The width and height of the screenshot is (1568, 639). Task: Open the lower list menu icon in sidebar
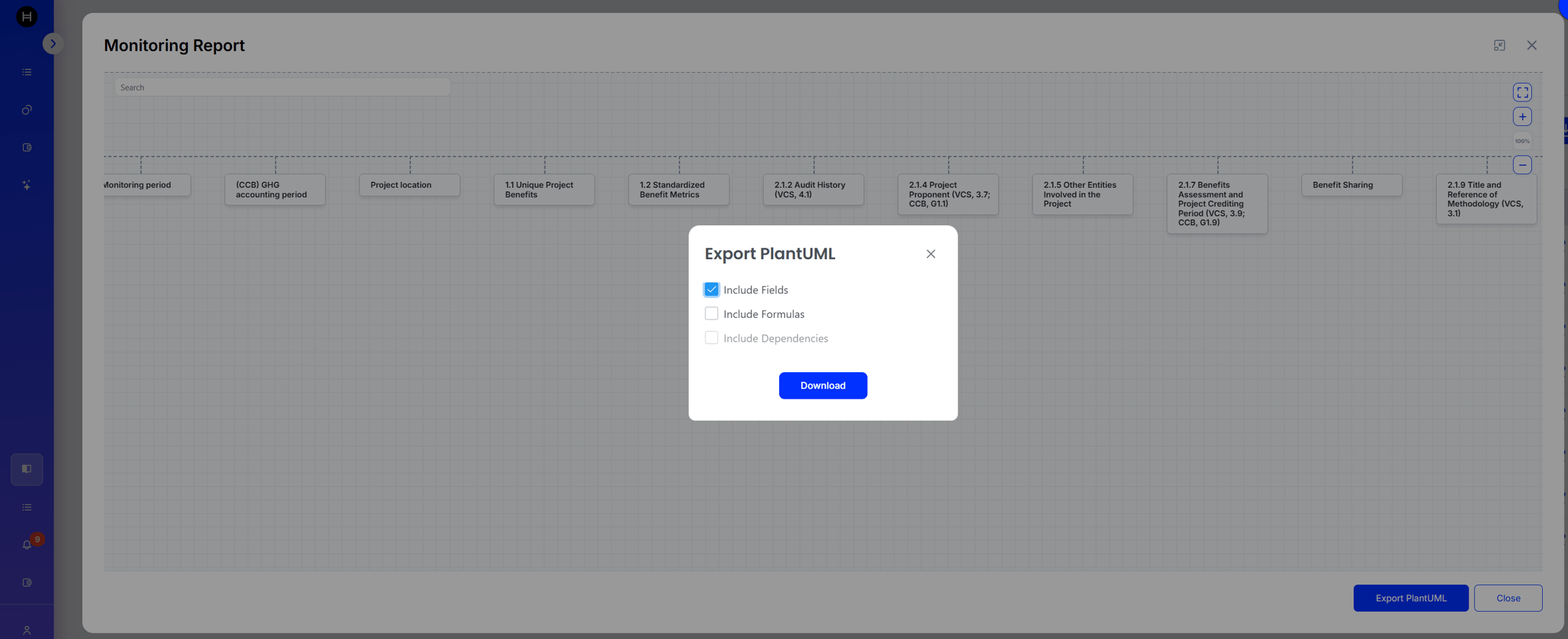(x=27, y=507)
